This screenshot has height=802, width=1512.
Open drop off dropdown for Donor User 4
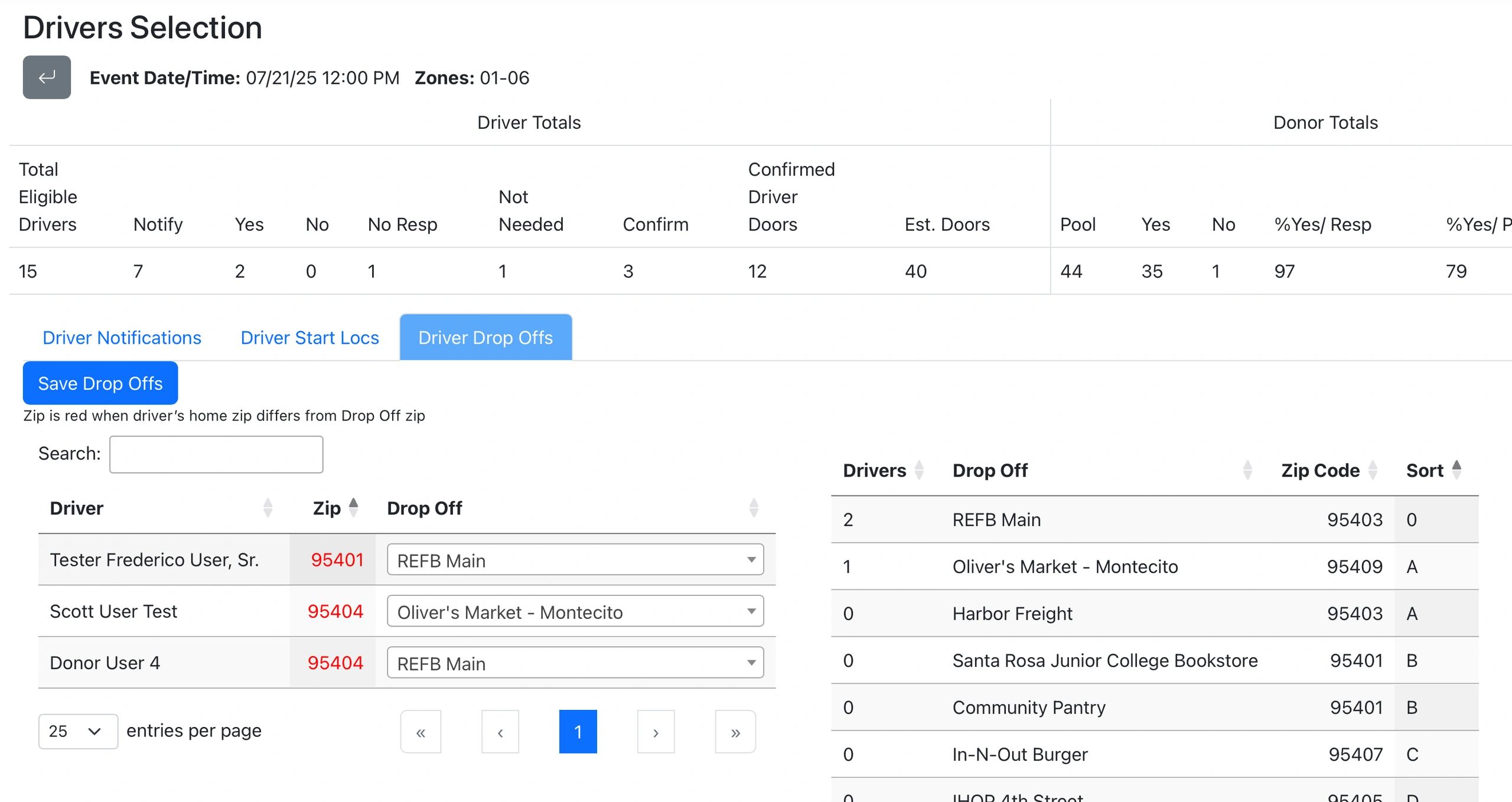575,662
